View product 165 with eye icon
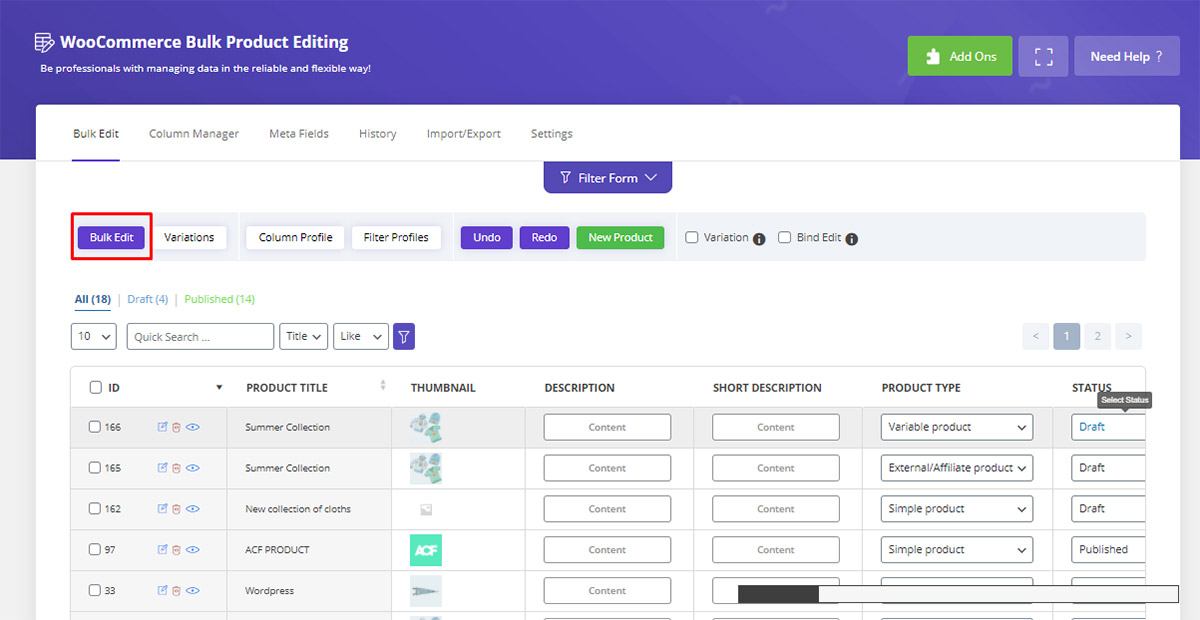 [192, 468]
